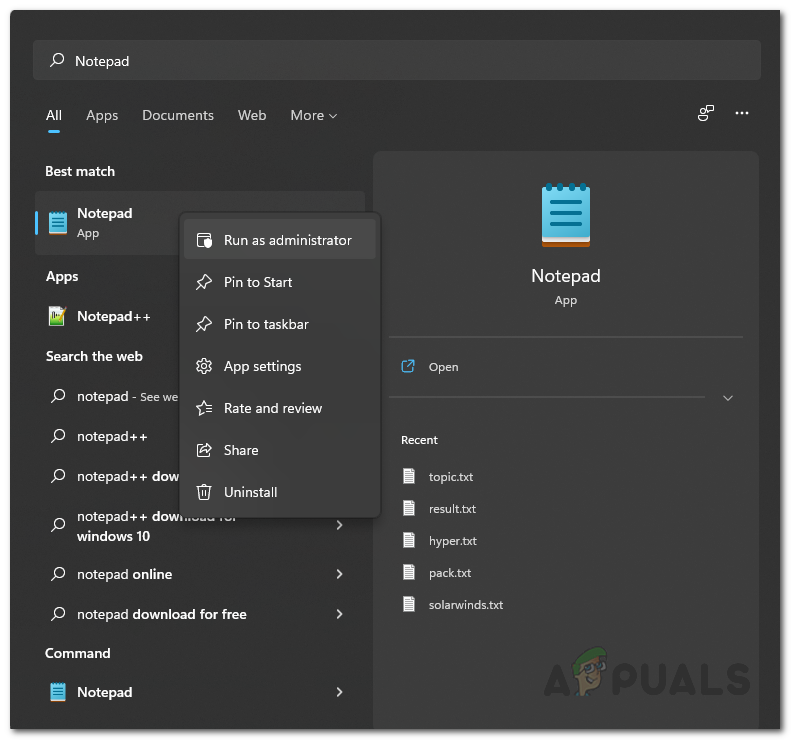Open the three-dot options menu
Viewport: 791px width, 740px height.
[x=742, y=113]
